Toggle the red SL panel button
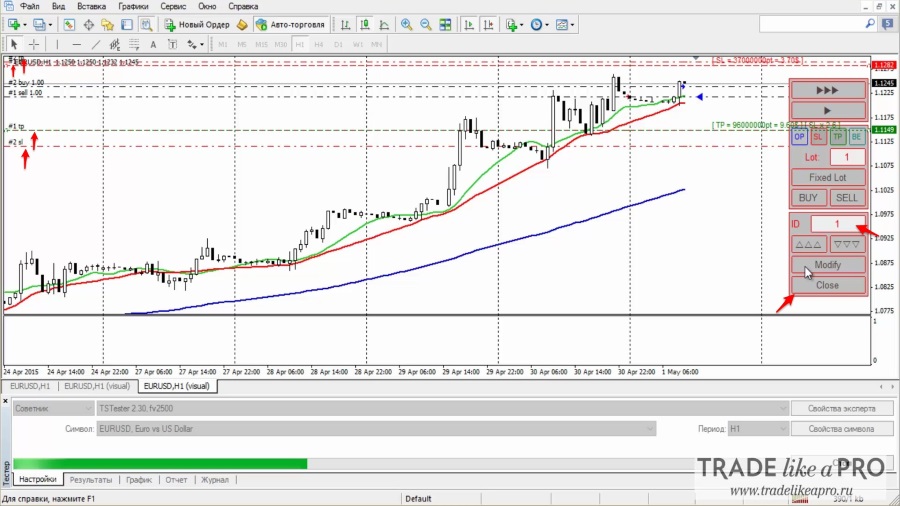Viewport: 900px width, 506px height. coord(818,137)
